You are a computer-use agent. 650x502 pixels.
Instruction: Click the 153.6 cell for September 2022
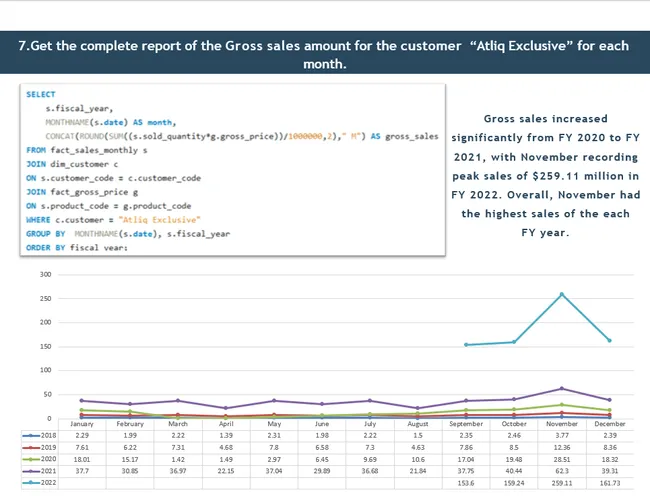click(466, 483)
